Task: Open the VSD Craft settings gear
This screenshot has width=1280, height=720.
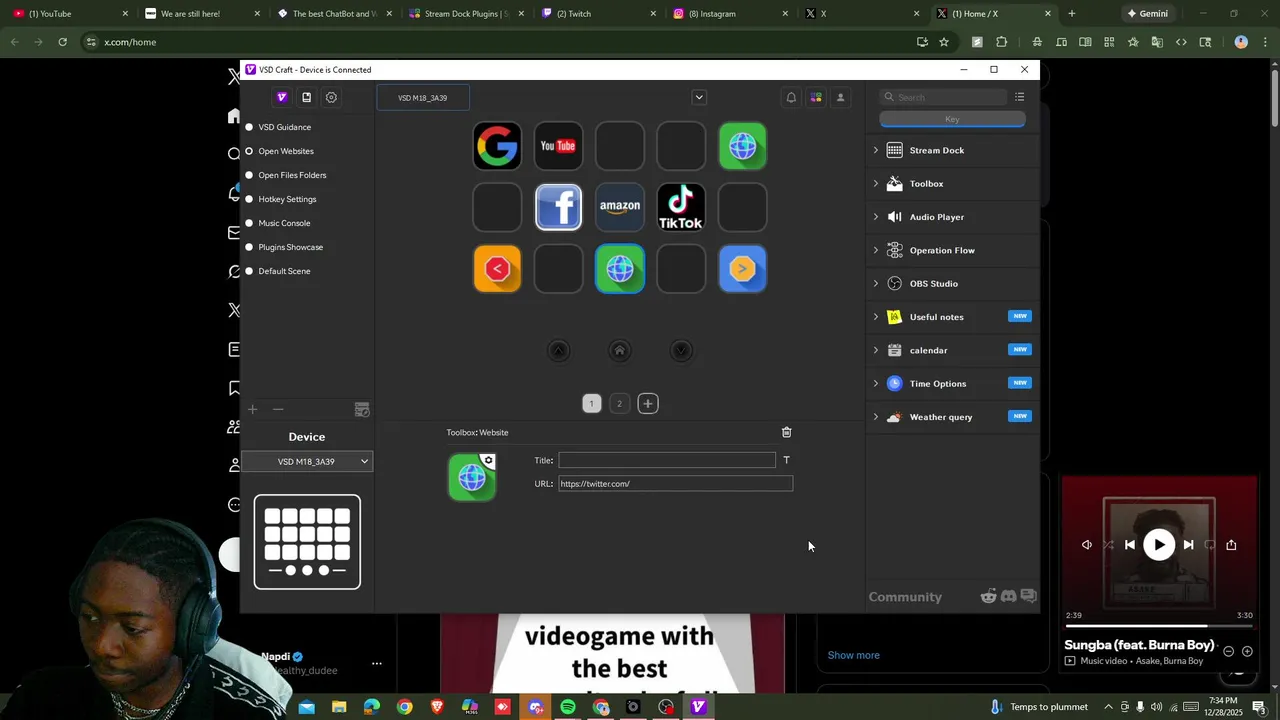Action: point(331,97)
